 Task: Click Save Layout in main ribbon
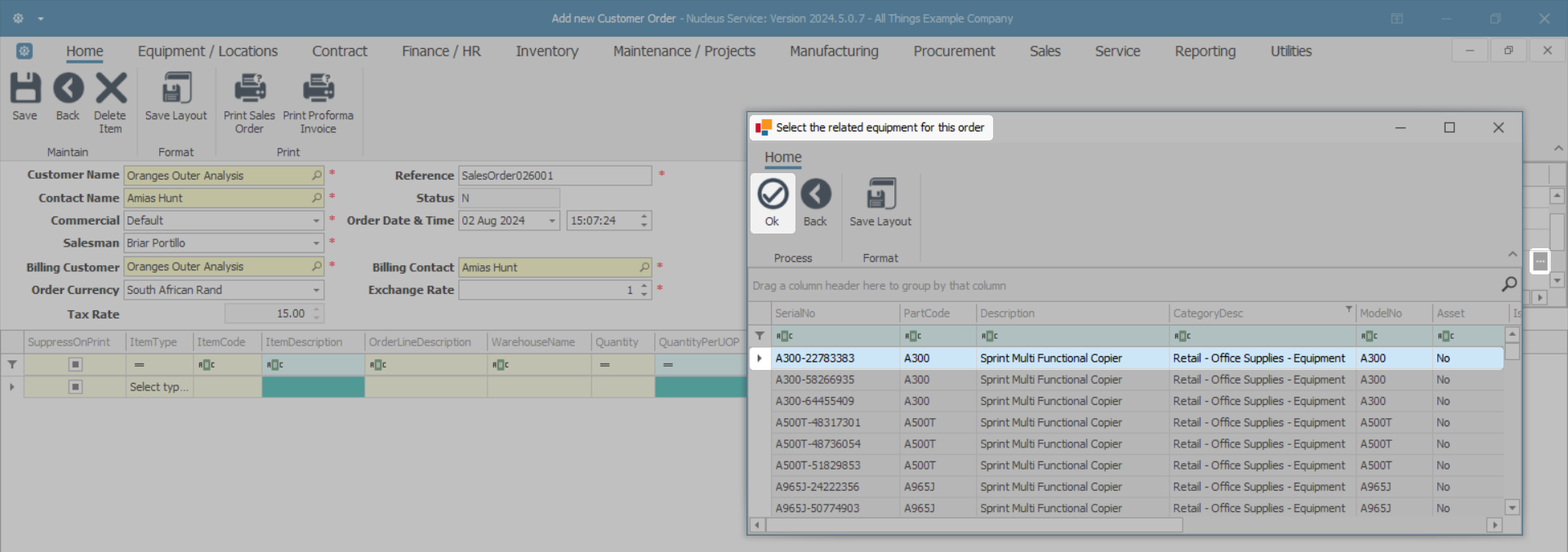176,96
